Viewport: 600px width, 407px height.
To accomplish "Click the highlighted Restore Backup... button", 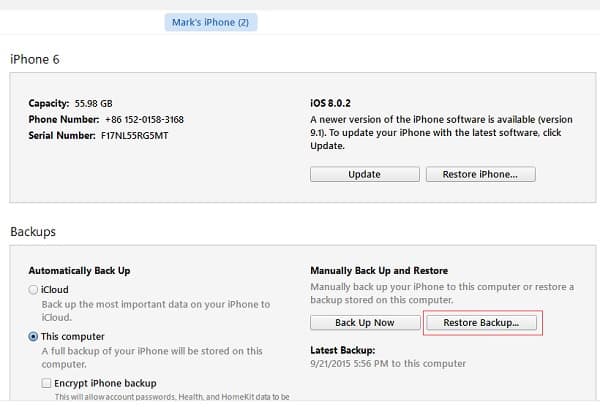I will click(481, 322).
